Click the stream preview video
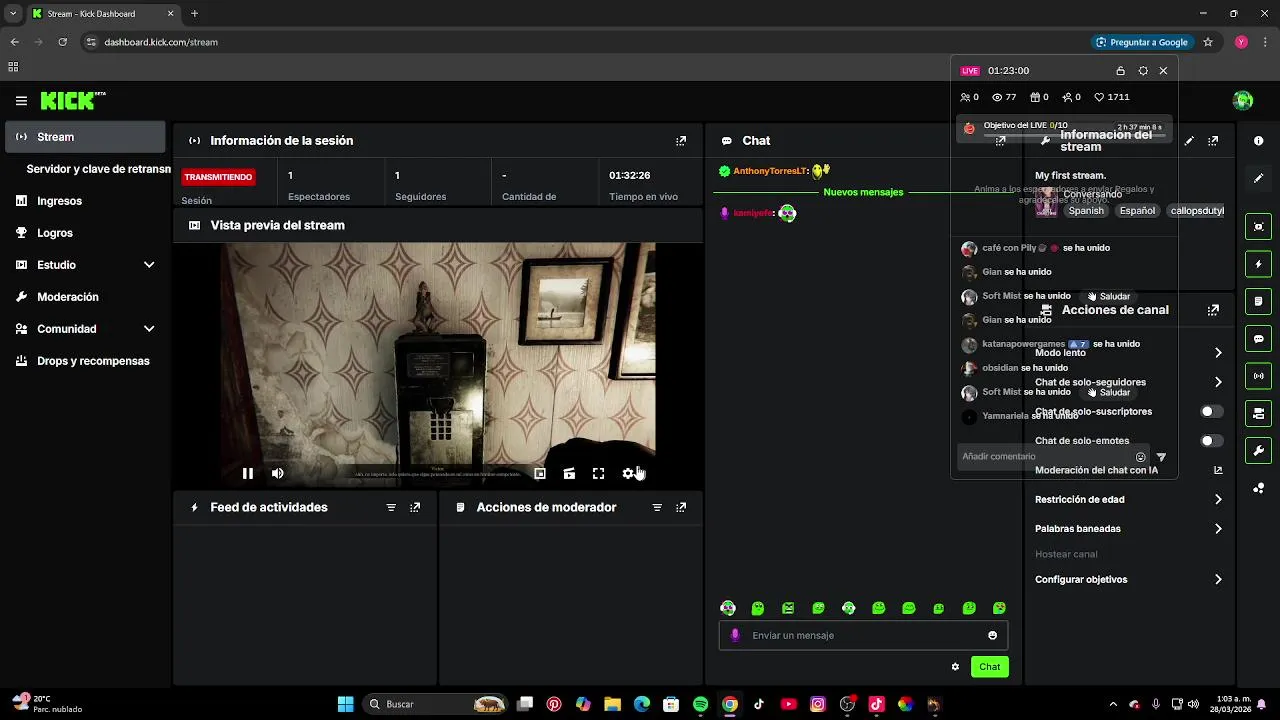Image resolution: width=1280 pixels, height=720 pixels. 438,365
